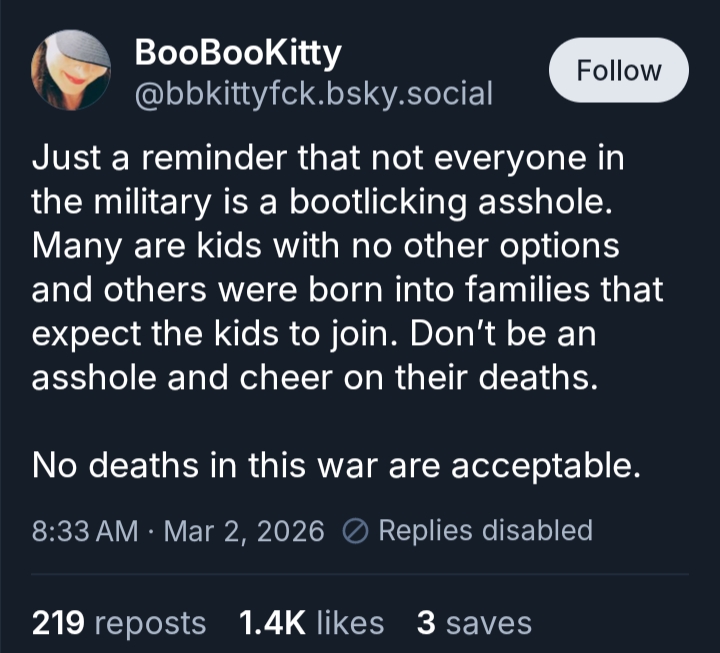Viewport: 720px width, 653px height.
Task: Click the word "saves" in post stats
Action: click(488, 623)
